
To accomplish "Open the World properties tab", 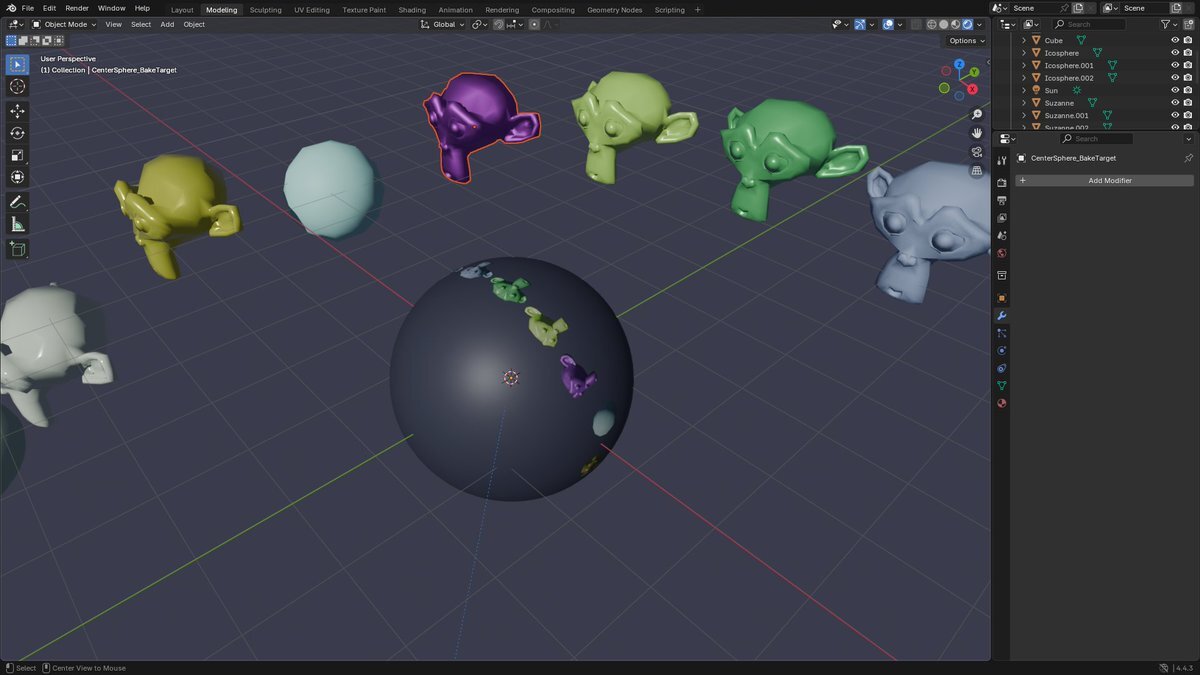I will coord(1002,253).
